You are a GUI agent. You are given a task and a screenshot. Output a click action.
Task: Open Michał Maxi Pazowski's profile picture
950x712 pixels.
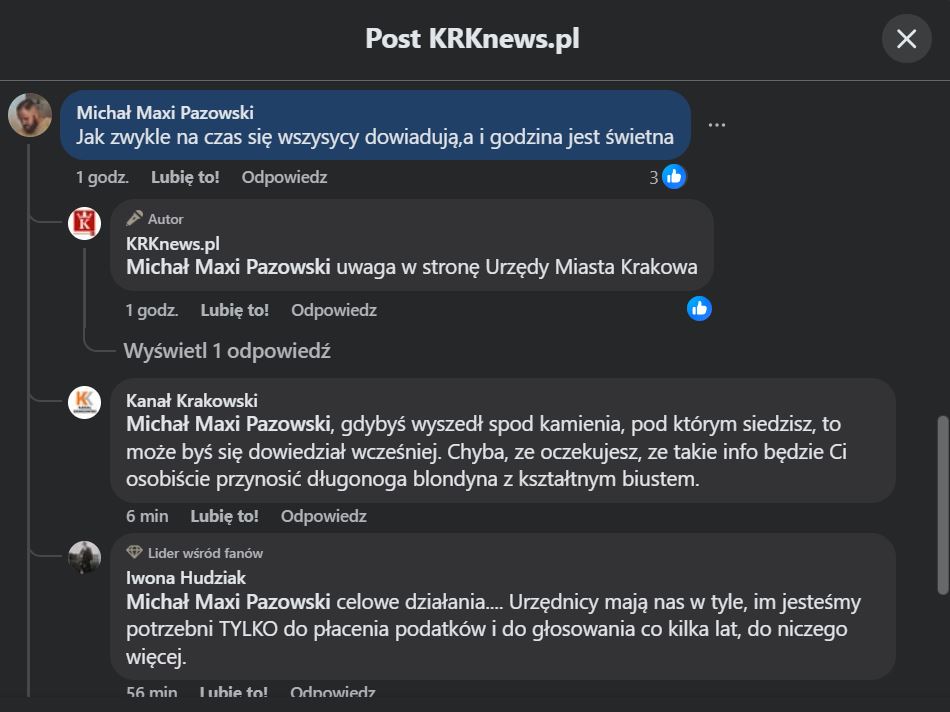pos(30,115)
